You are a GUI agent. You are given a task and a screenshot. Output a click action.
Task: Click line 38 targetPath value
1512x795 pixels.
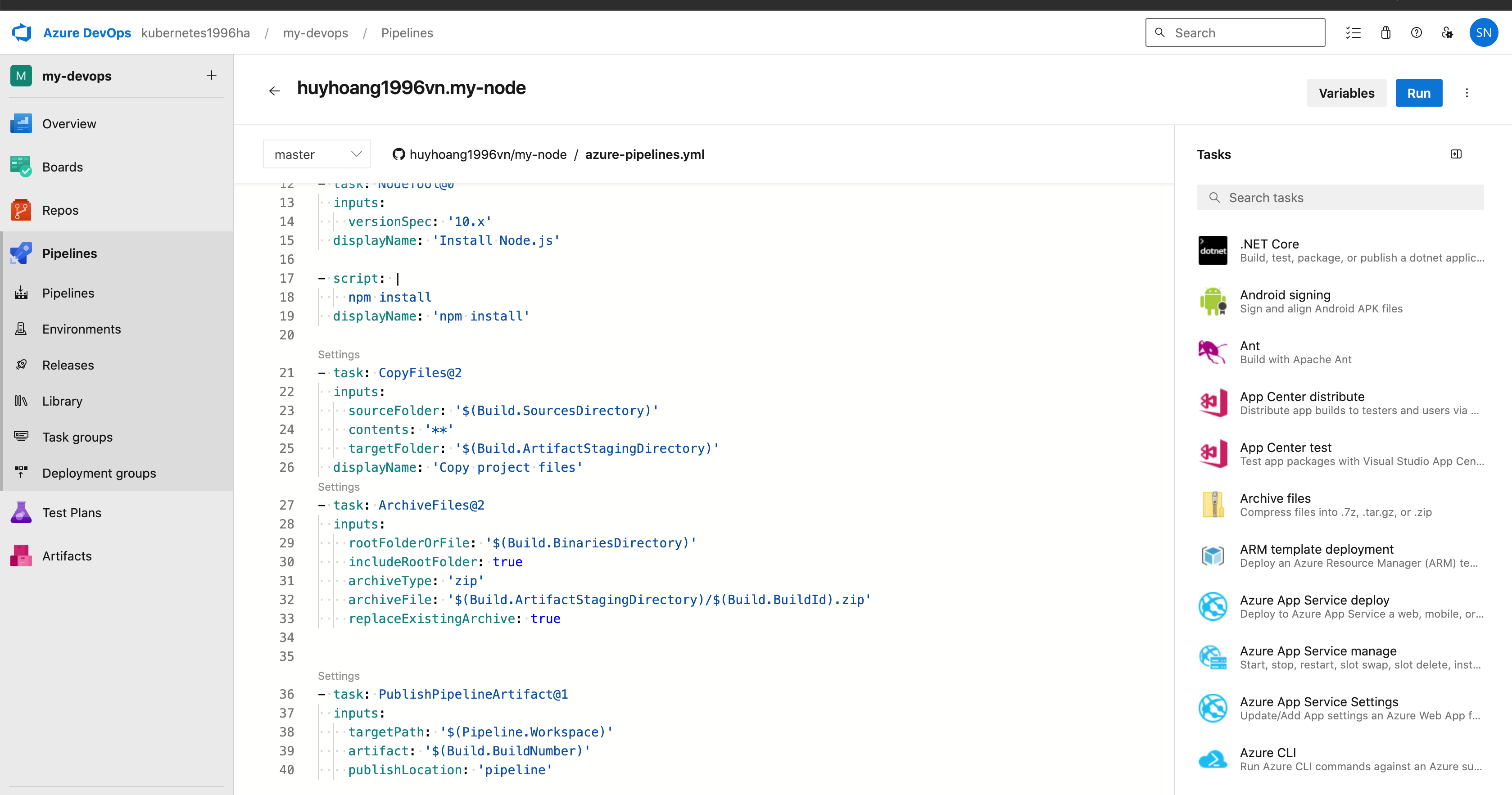[526, 732]
